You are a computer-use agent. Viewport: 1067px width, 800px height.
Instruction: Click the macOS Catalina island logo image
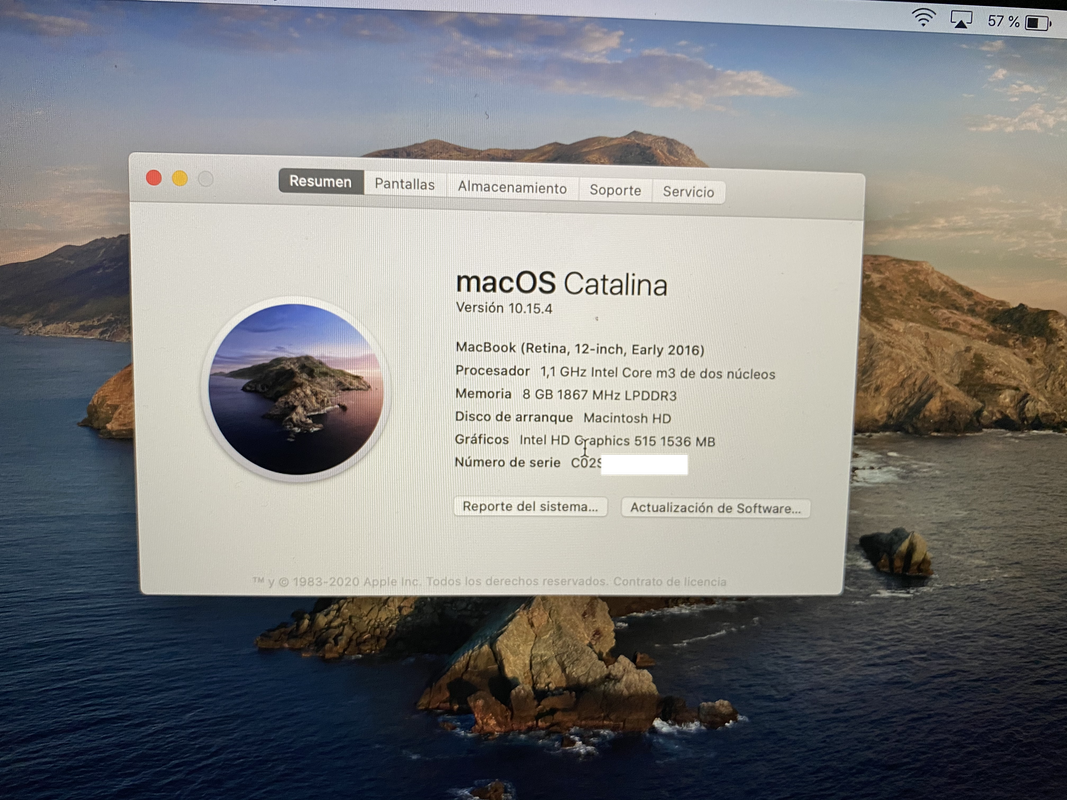pyautogui.click(x=296, y=389)
